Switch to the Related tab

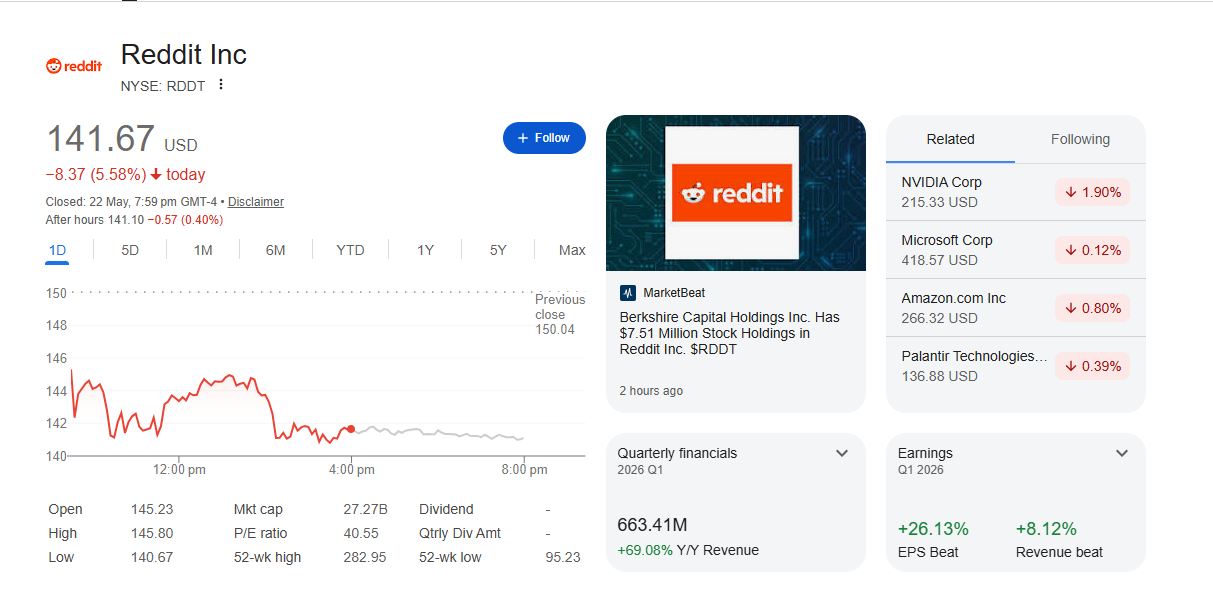pyautogui.click(x=950, y=139)
